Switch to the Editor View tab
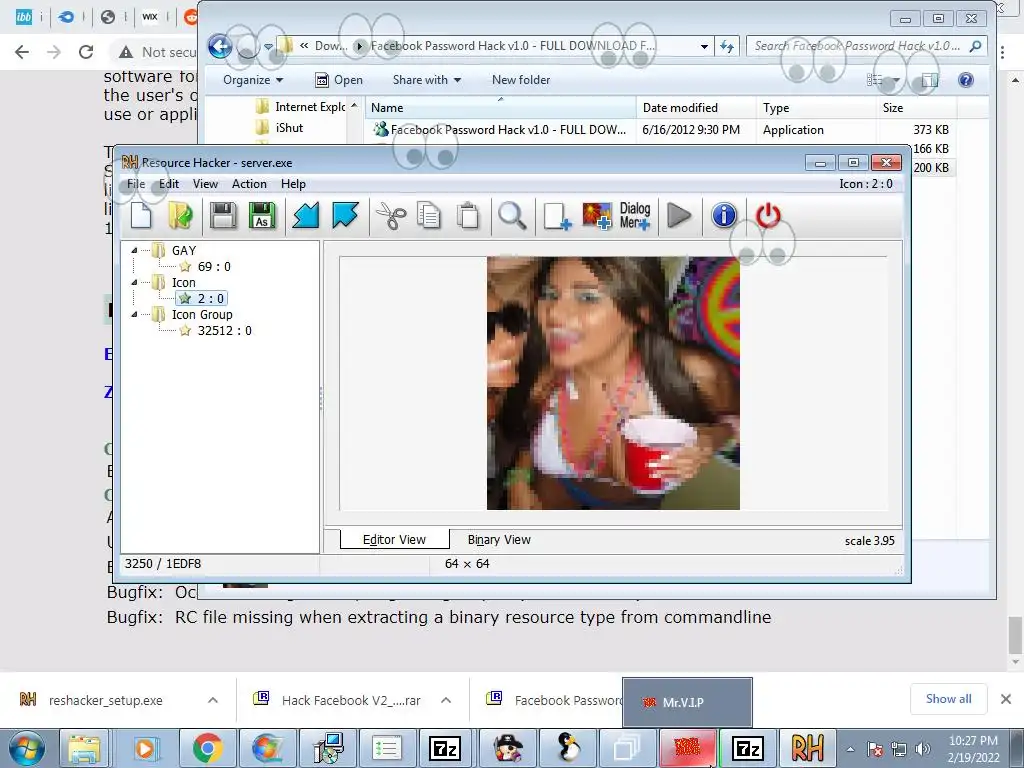Screen dimensions: 1024x768 [x=394, y=540]
